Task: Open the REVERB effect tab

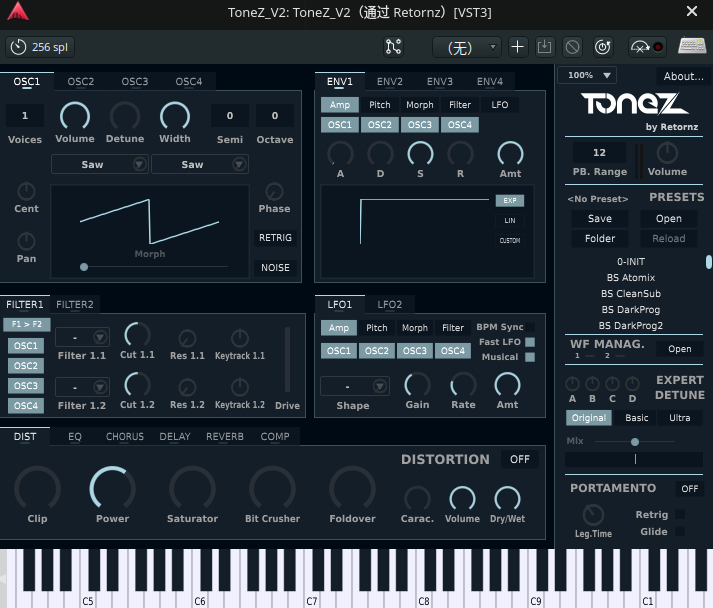Action: pyautogui.click(x=225, y=437)
